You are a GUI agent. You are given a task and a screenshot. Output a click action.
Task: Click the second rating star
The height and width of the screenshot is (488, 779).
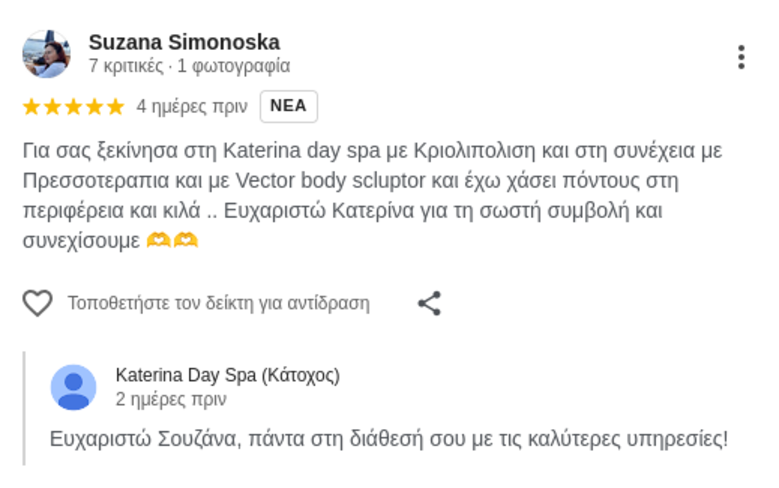point(52,106)
